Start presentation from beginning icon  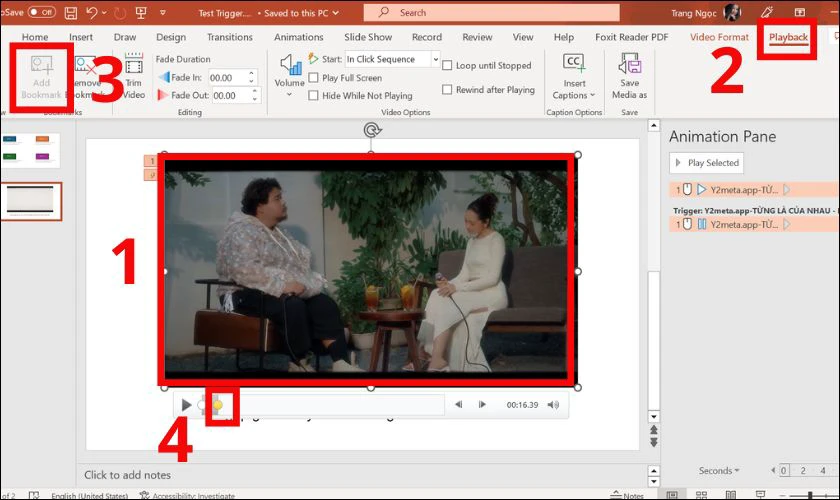[x=141, y=12]
